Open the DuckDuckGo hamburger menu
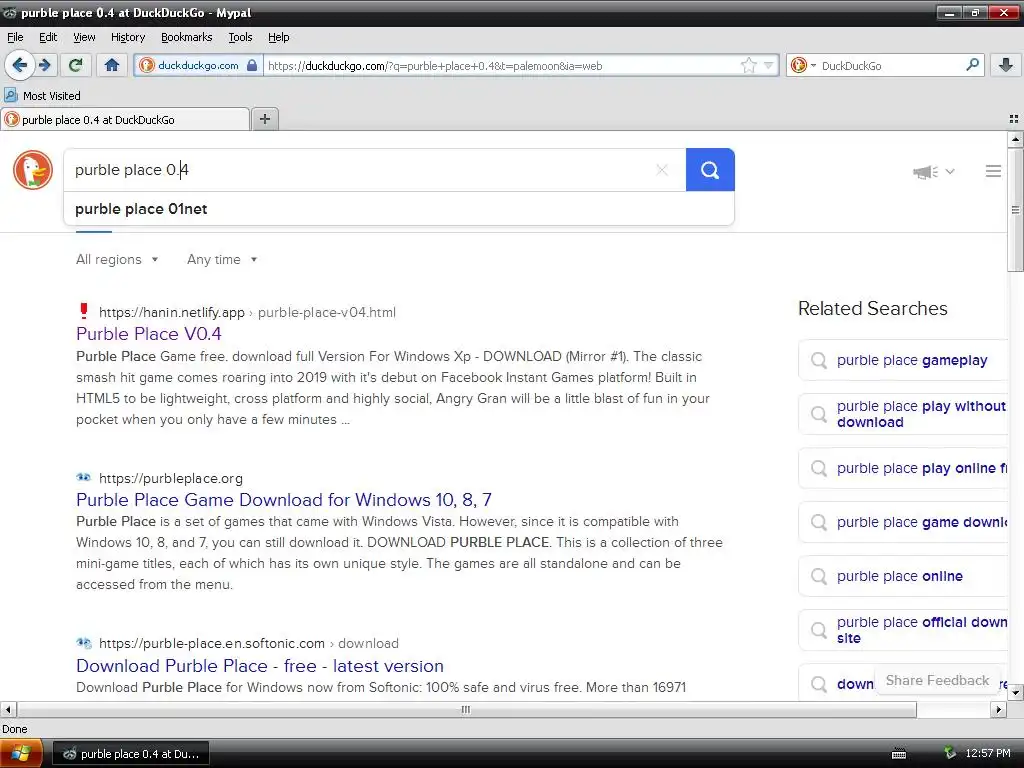 pyautogui.click(x=993, y=171)
